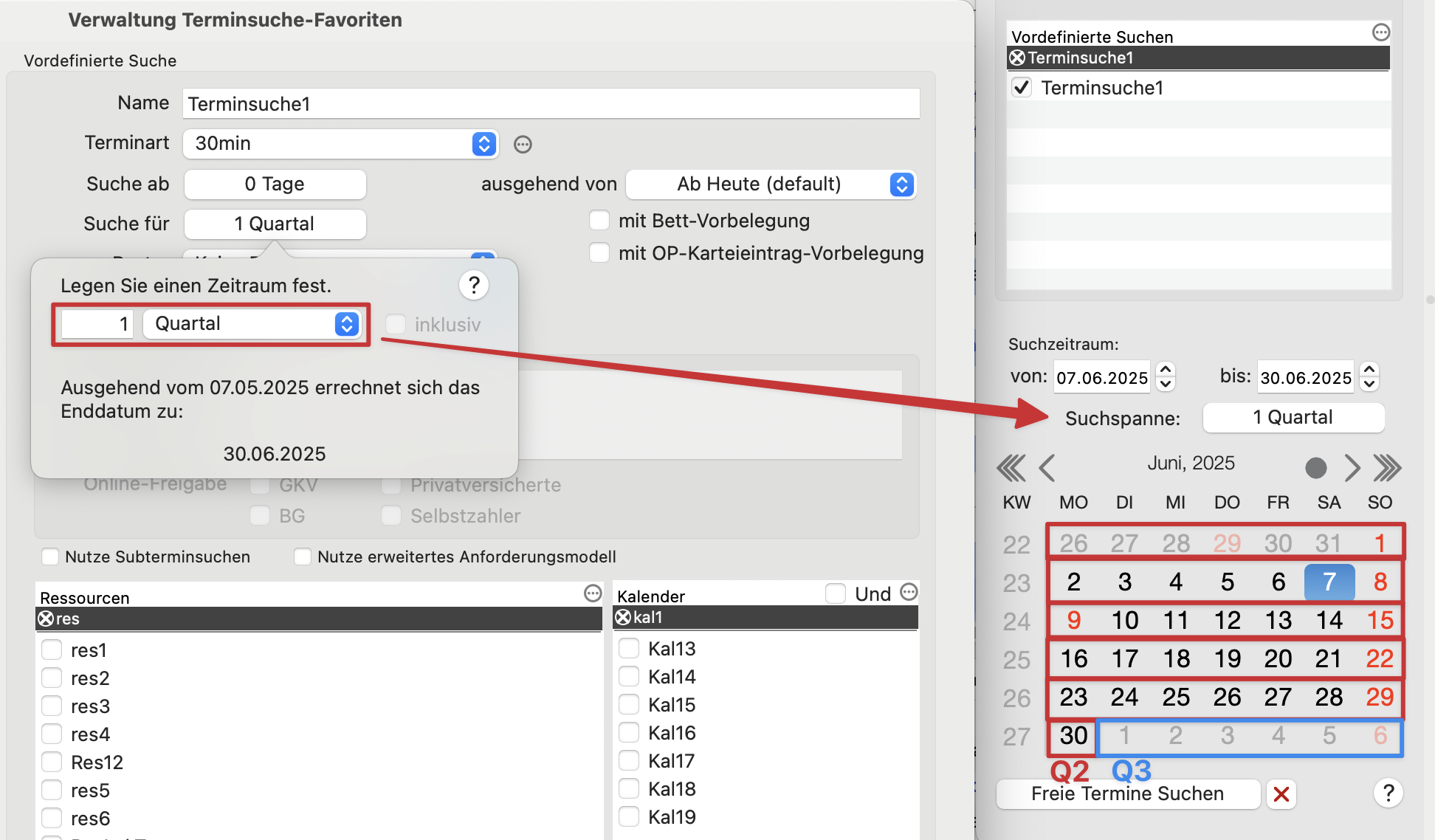Select calendar week 25 label
The image size is (1435, 840).
[1016, 660]
